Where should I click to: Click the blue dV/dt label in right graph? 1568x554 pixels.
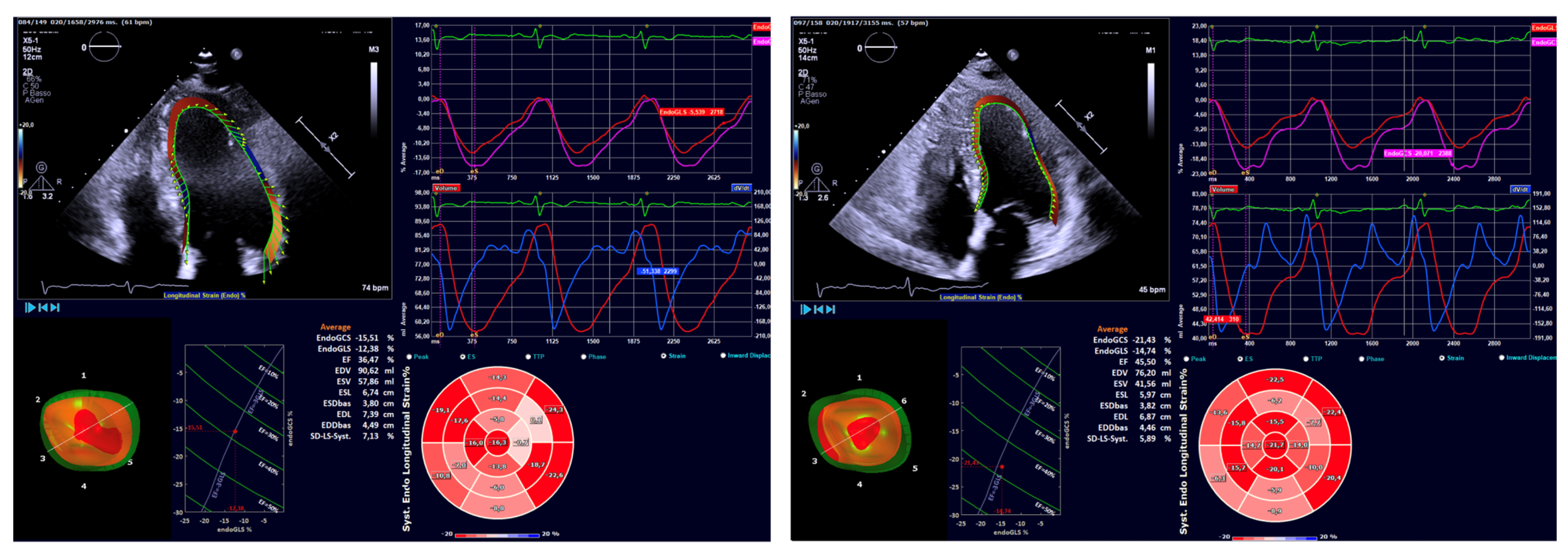coord(1520,190)
